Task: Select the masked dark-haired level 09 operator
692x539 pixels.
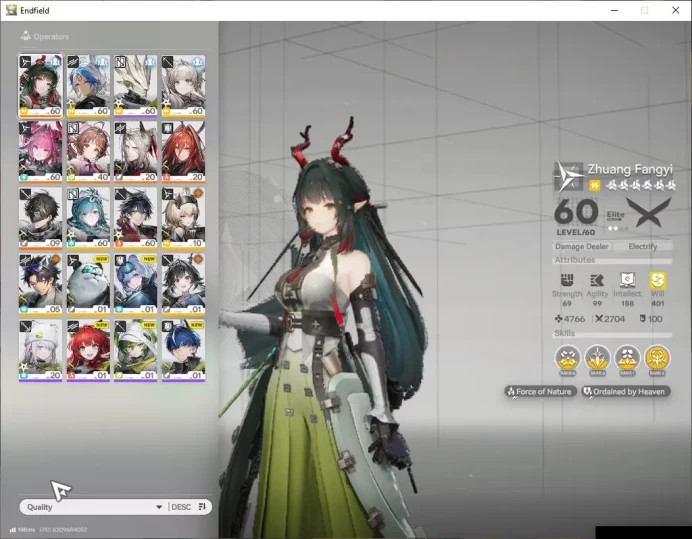Action: click(40, 218)
